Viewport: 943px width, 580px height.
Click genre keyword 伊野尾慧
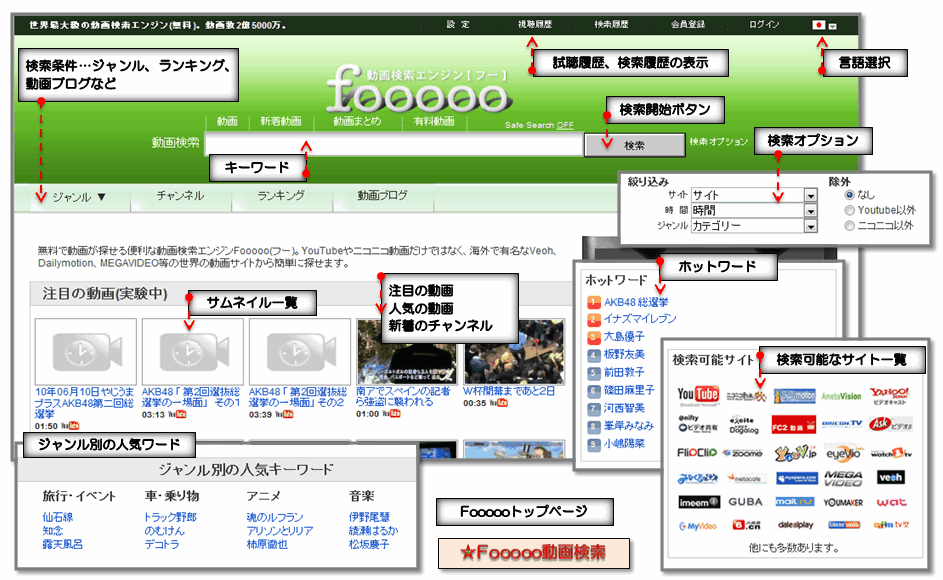coord(369,517)
